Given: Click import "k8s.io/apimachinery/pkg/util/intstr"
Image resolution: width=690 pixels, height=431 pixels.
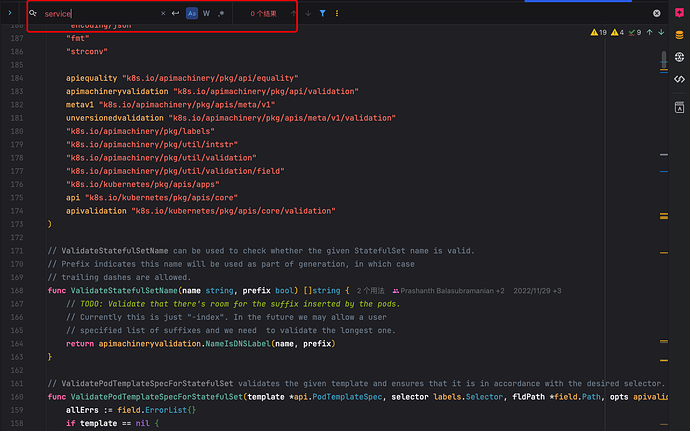Looking at the screenshot, I should (152, 144).
